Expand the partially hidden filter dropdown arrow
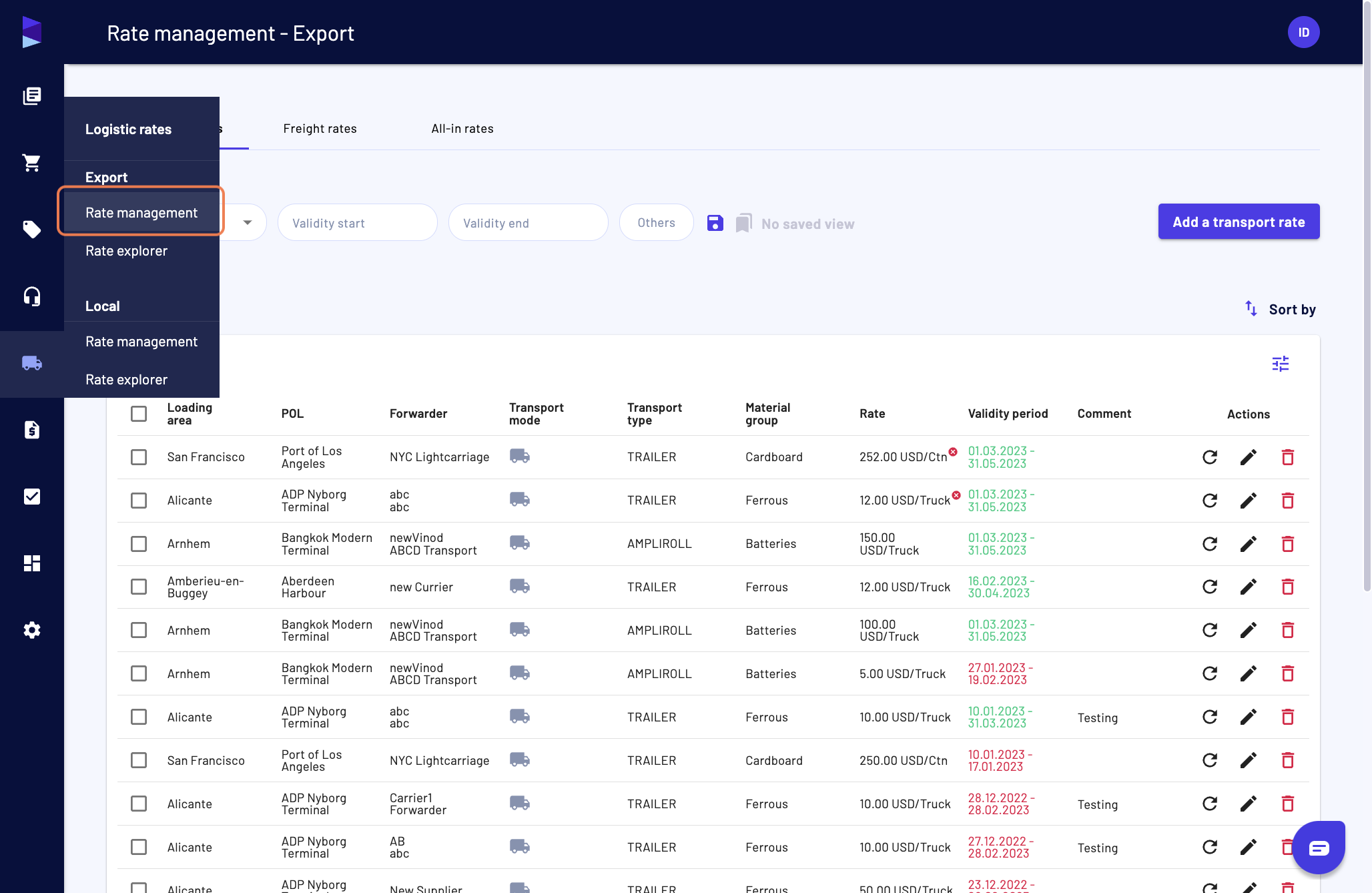This screenshot has height=893, width=1372. tap(248, 223)
